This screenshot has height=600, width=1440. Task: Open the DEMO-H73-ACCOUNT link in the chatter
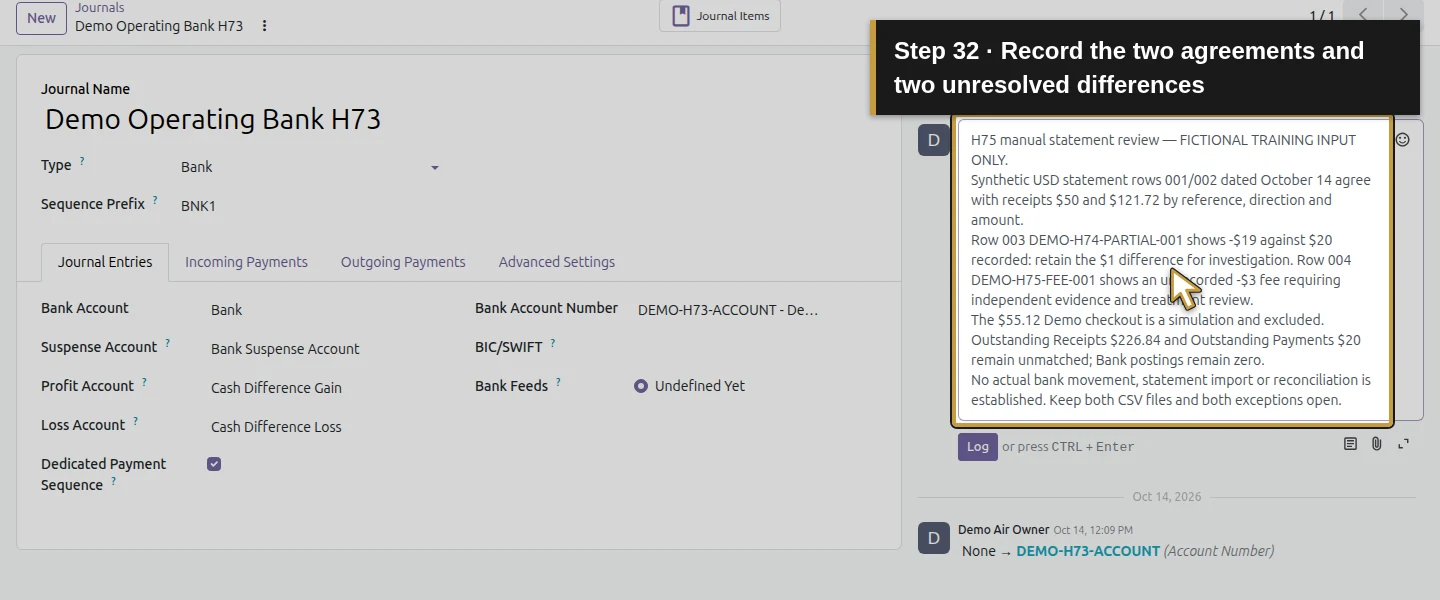point(1088,551)
